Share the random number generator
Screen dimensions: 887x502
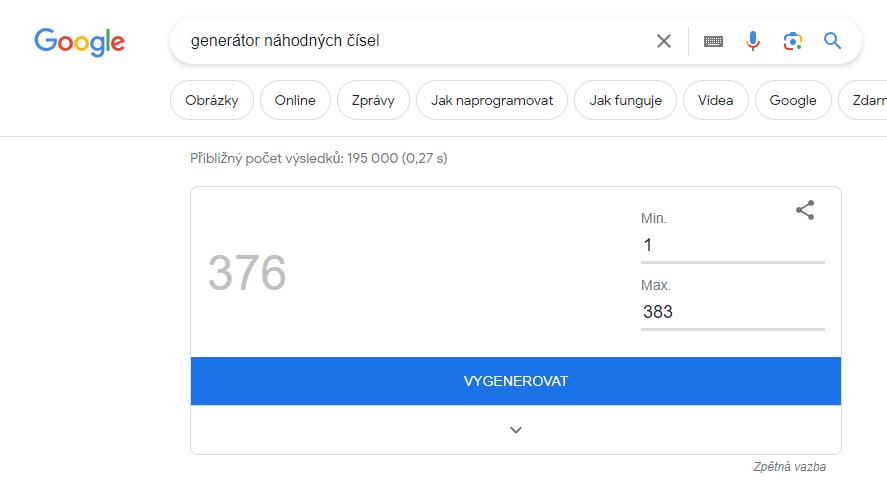click(805, 210)
